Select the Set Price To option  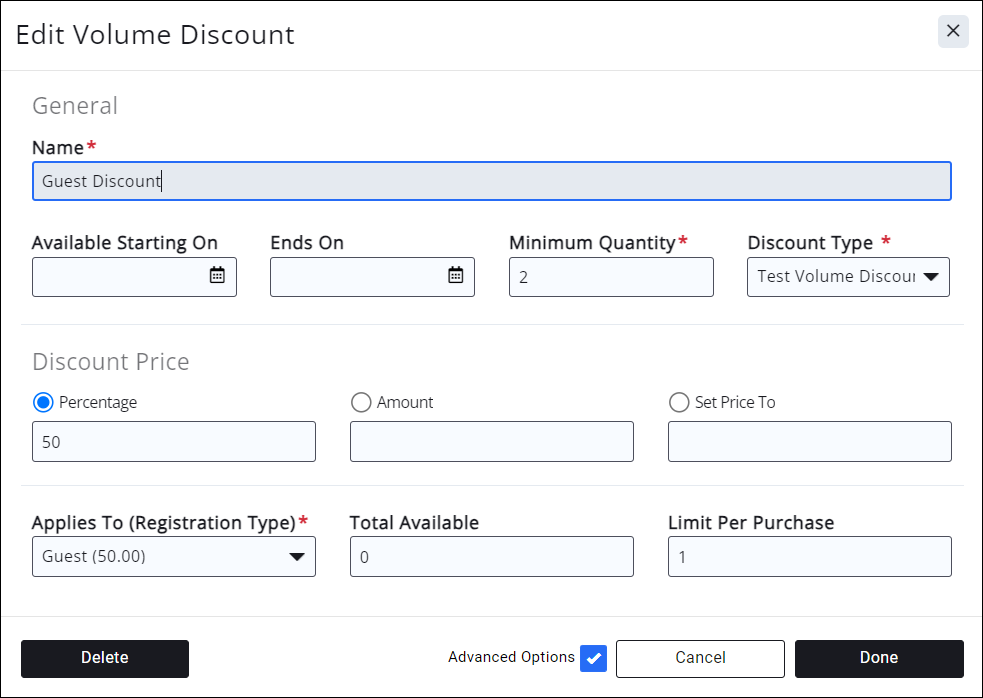coord(679,402)
